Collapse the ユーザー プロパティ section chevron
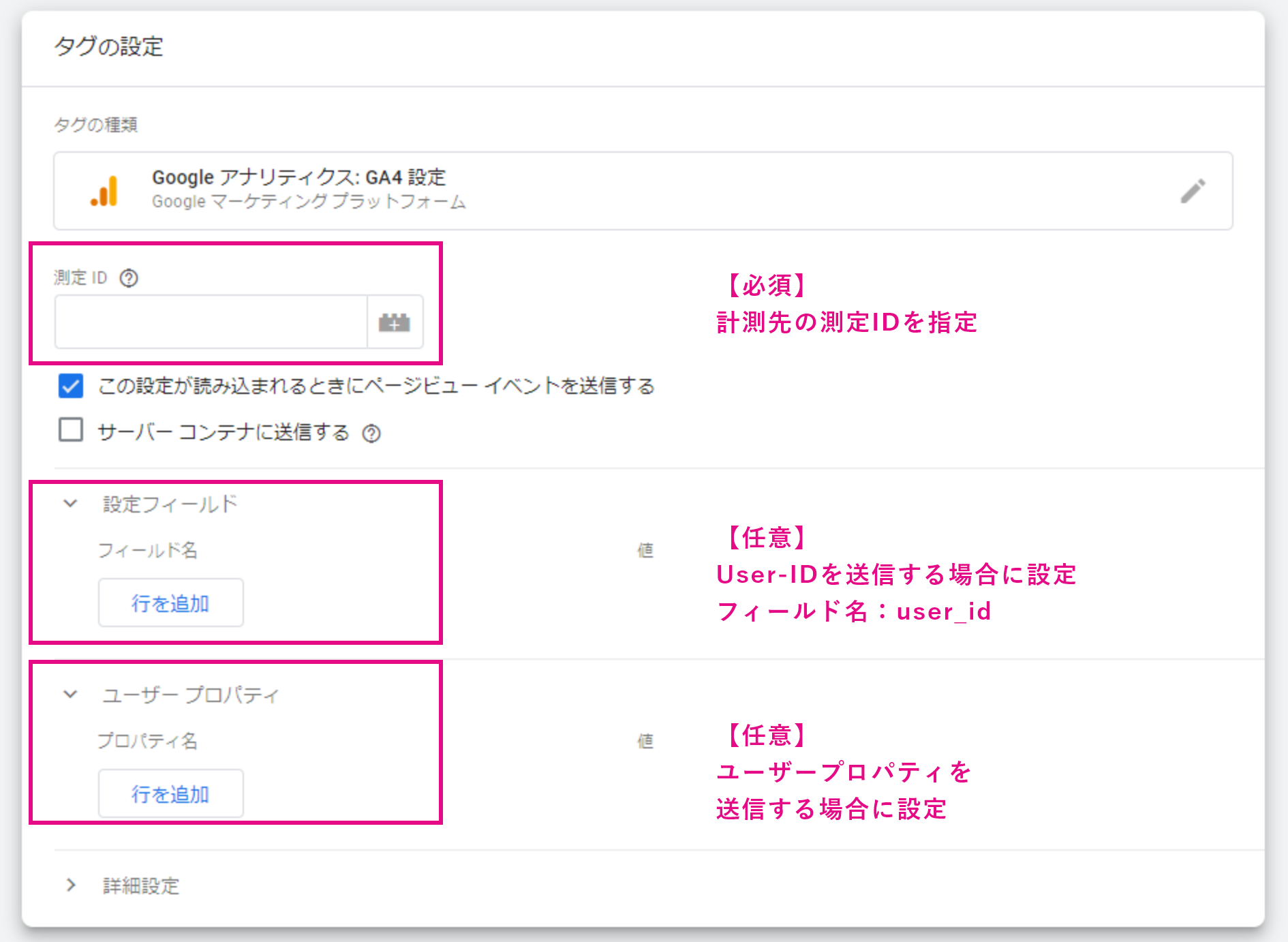The image size is (1288, 942). [70, 695]
